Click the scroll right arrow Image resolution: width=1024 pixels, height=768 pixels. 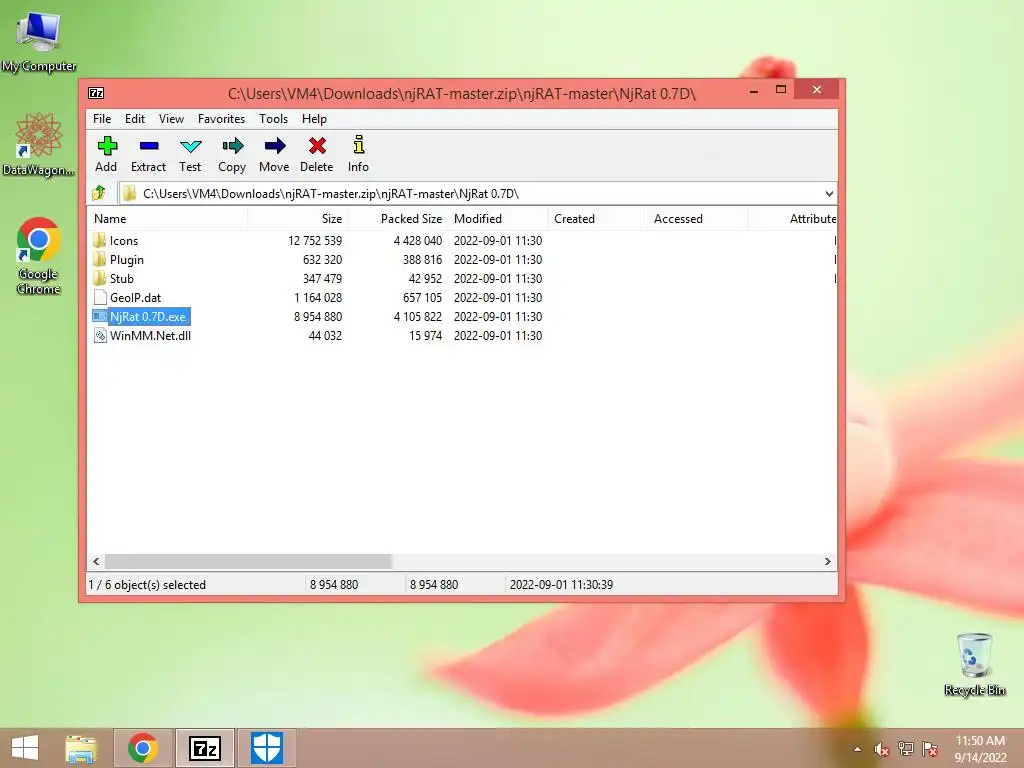[827, 561]
